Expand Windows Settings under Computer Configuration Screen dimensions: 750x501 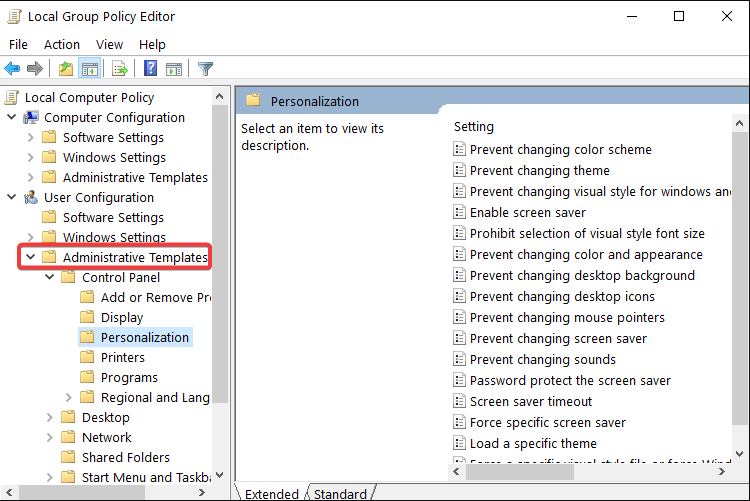click(x=31, y=157)
